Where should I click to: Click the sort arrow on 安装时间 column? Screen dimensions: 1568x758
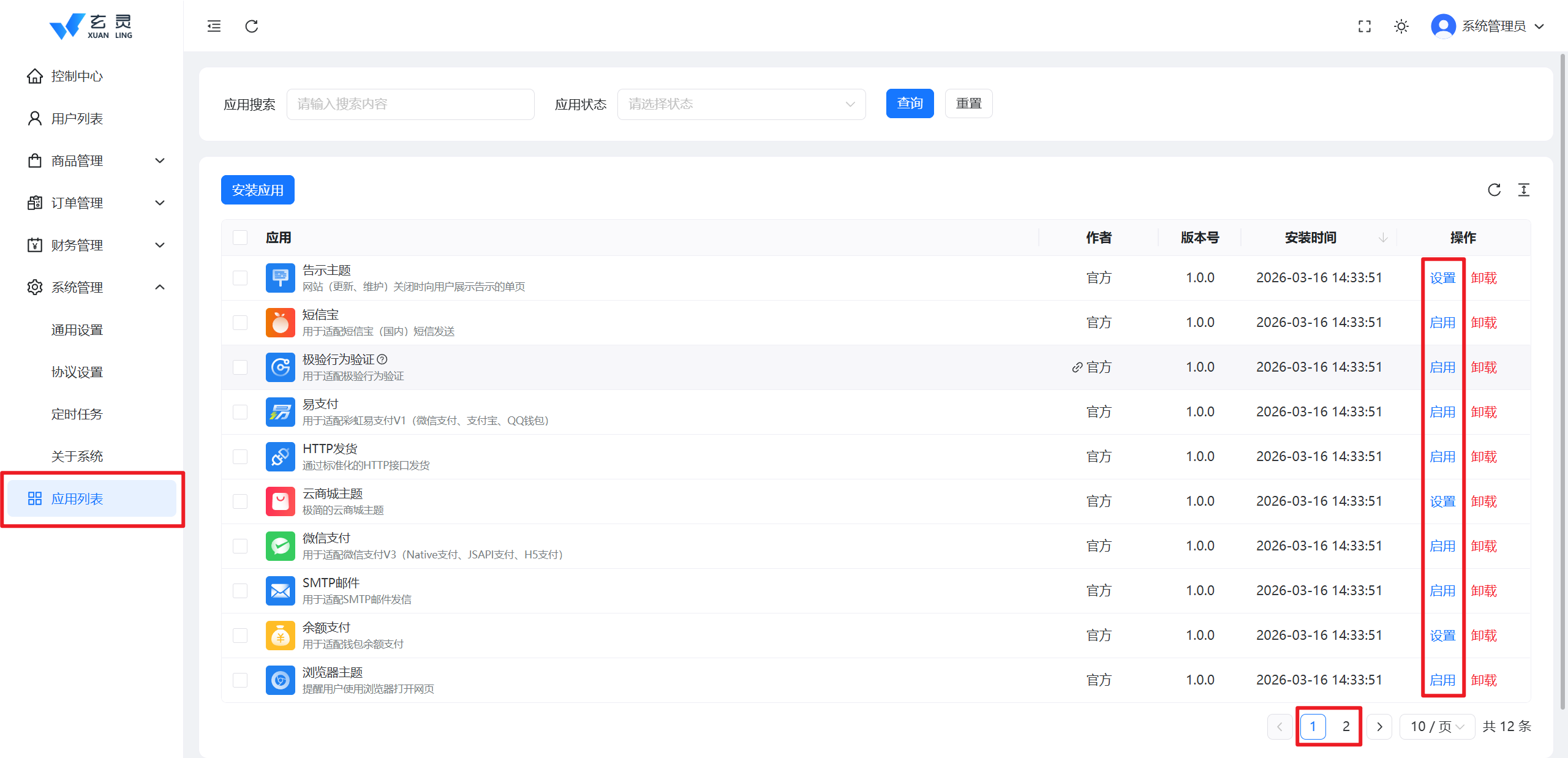[1383, 238]
